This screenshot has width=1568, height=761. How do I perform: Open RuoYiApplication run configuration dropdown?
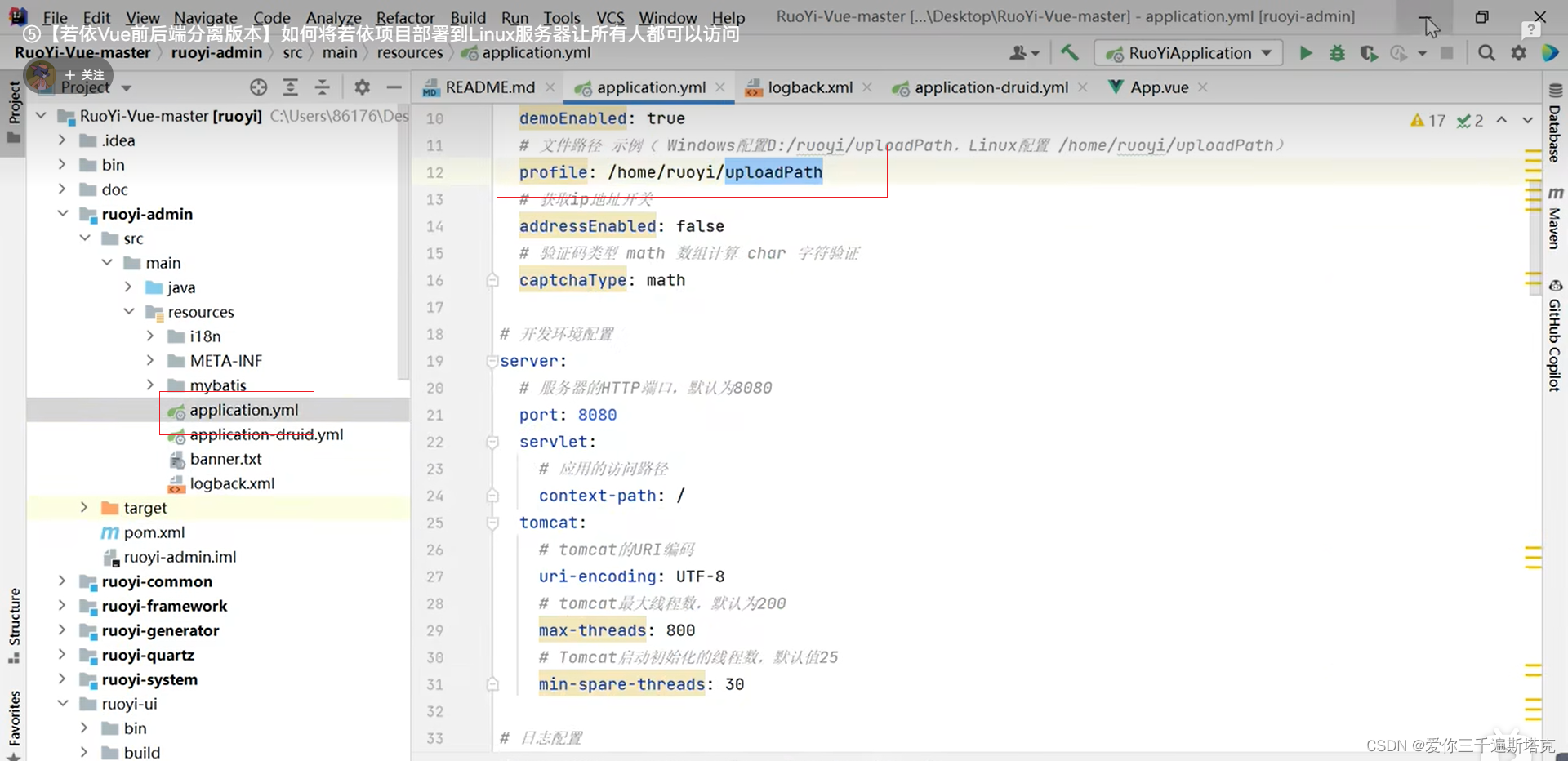1188,53
